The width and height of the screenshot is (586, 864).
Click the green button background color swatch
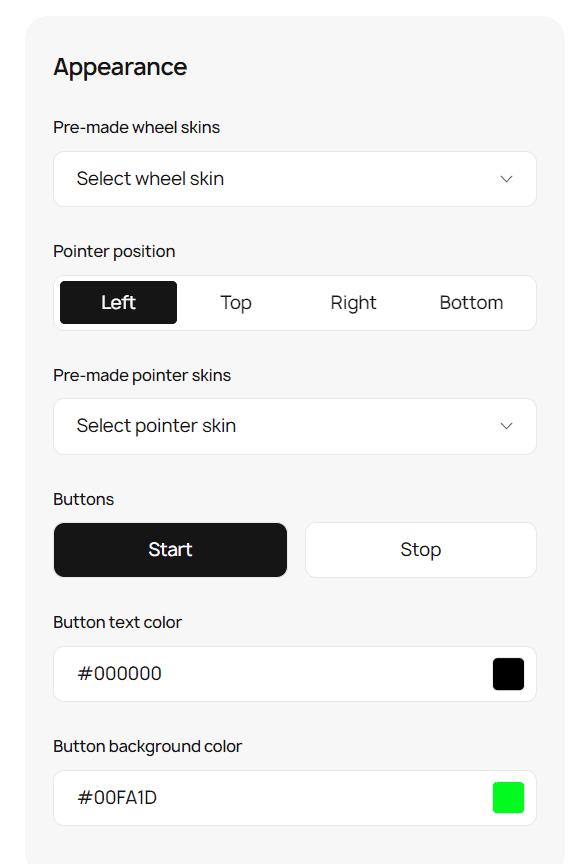tap(508, 798)
